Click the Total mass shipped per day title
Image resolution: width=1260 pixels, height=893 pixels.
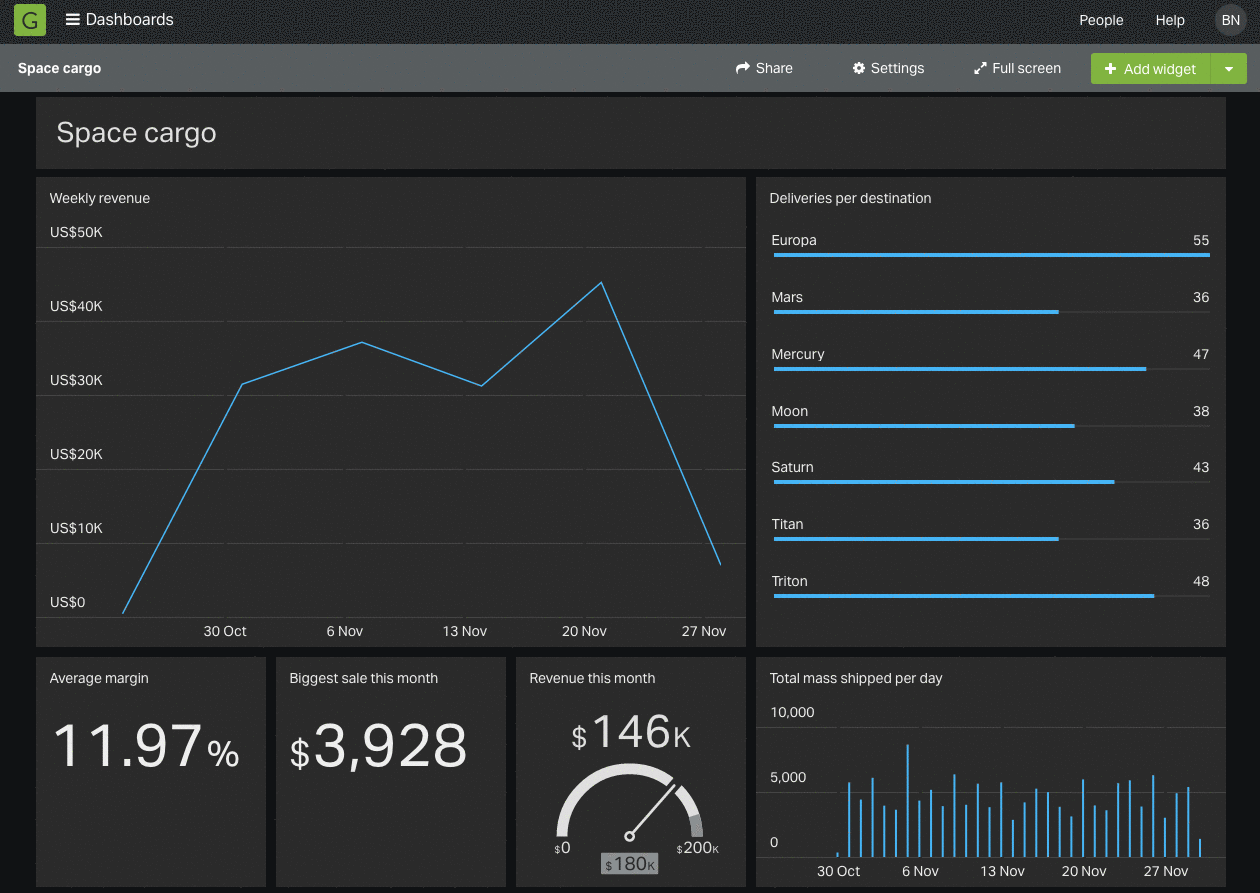click(856, 678)
